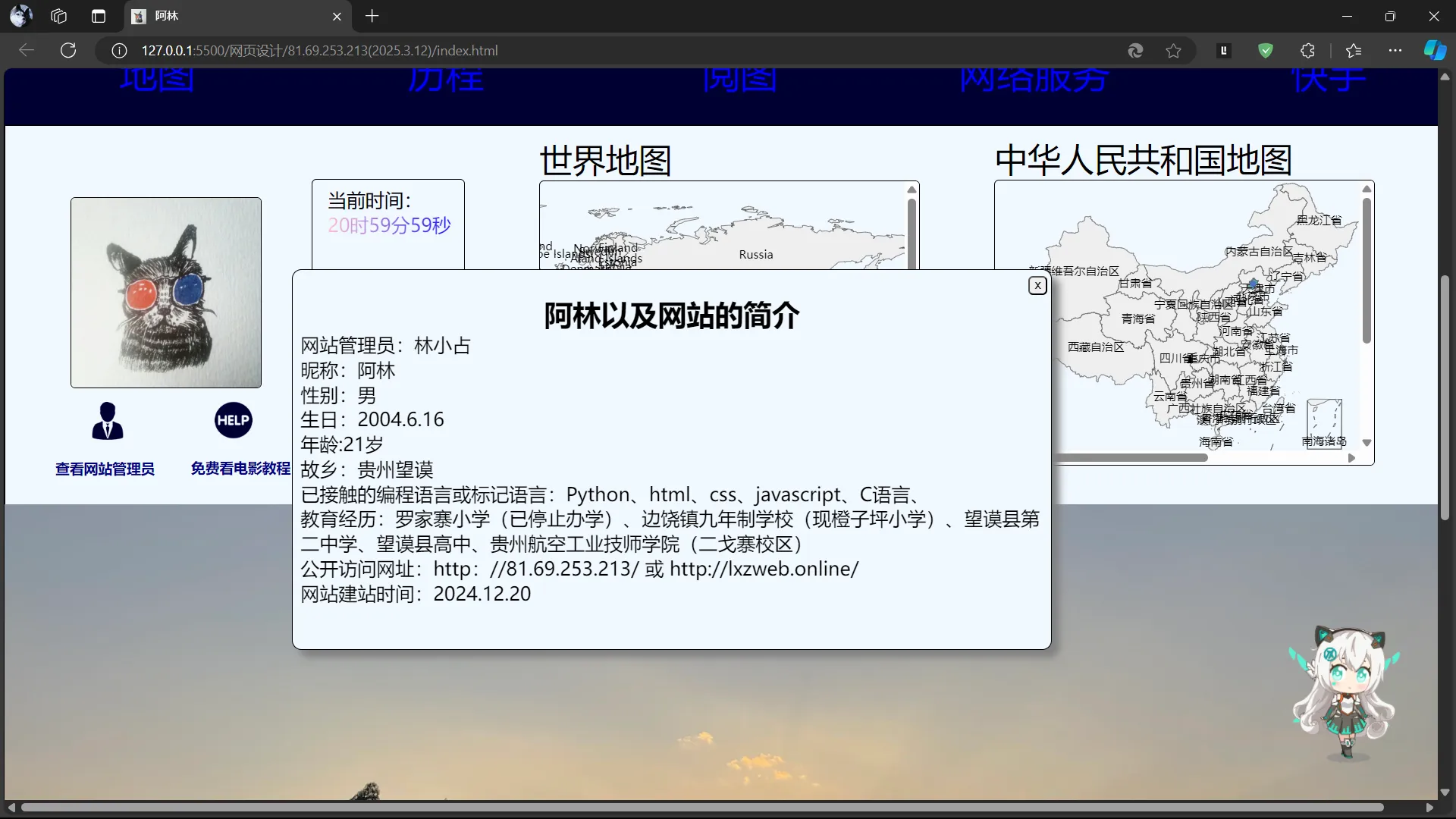Click the 历程 navigation item
Screen dimensions: 1456x819
[x=445, y=80]
